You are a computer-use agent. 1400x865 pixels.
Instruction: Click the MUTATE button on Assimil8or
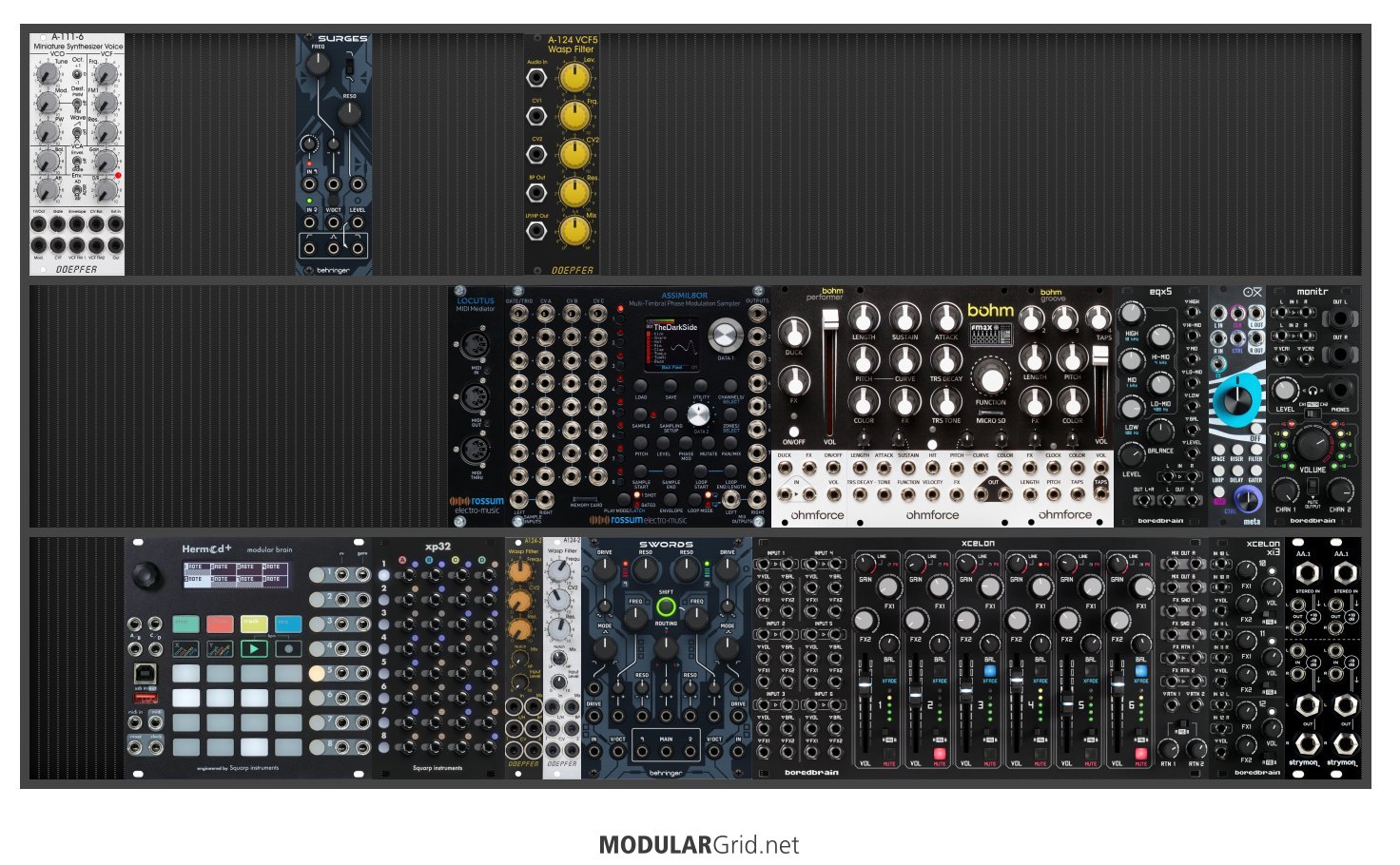click(x=709, y=442)
